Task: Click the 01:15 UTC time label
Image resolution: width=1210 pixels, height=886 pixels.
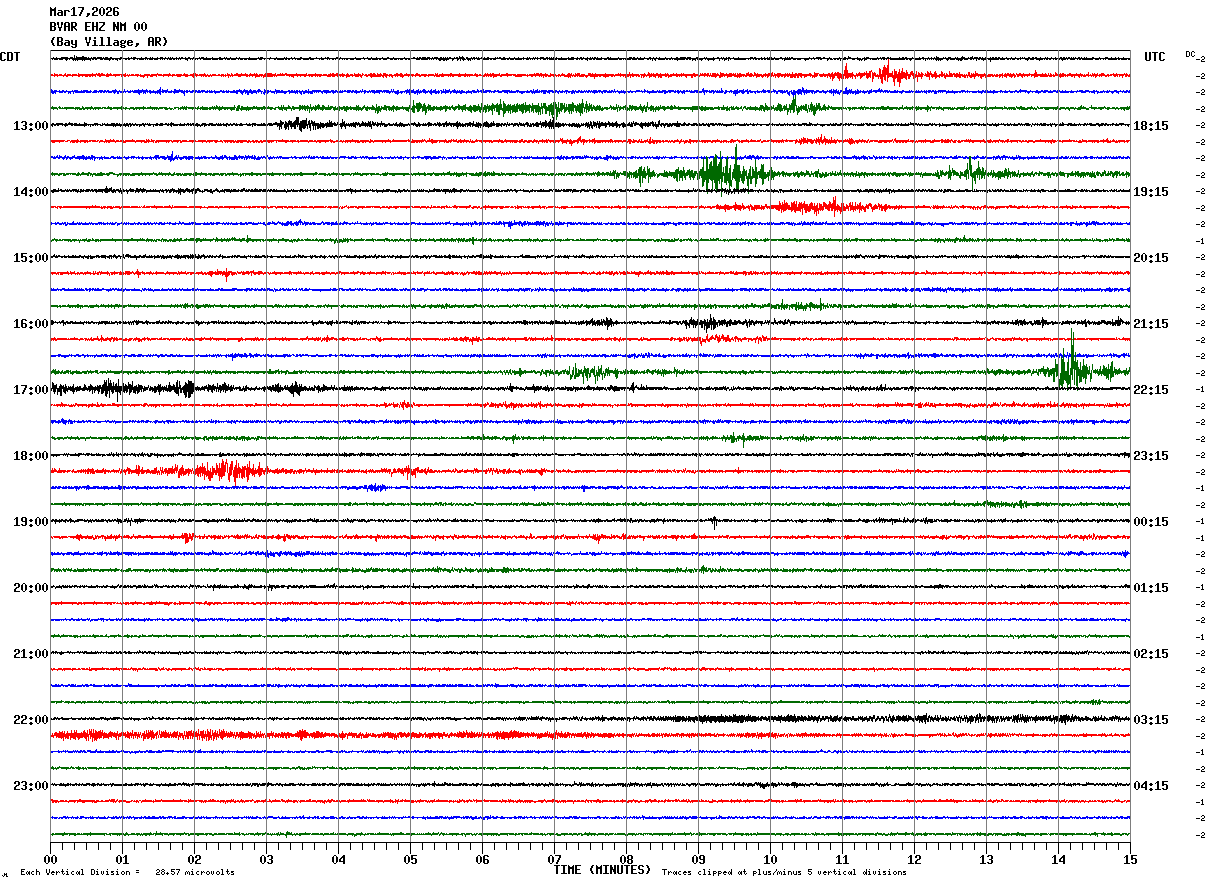Action: [1150, 588]
